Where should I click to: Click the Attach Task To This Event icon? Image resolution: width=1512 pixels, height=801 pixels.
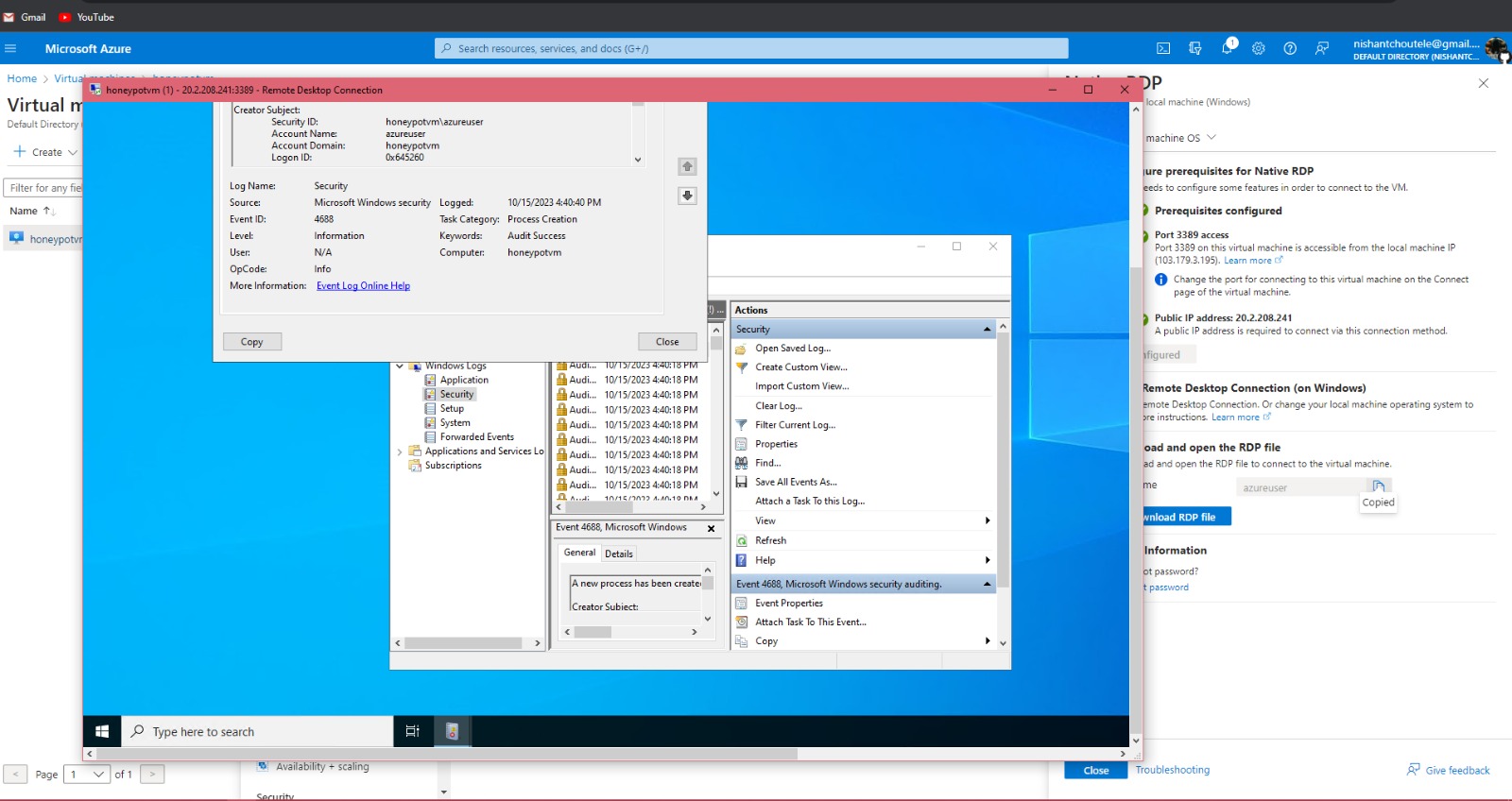pos(742,622)
